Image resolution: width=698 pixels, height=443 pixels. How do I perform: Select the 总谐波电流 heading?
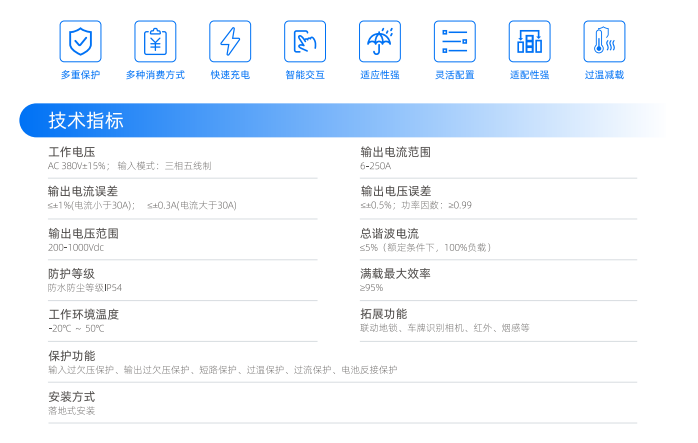tap(389, 233)
